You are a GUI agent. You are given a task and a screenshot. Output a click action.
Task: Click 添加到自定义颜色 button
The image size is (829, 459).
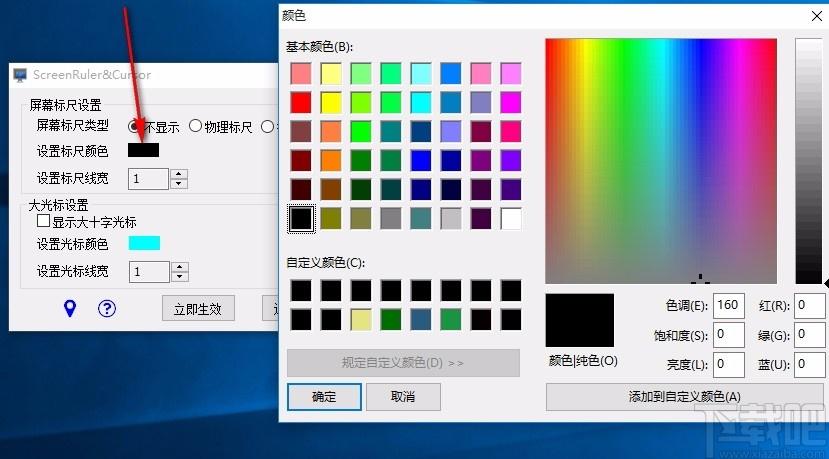684,397
